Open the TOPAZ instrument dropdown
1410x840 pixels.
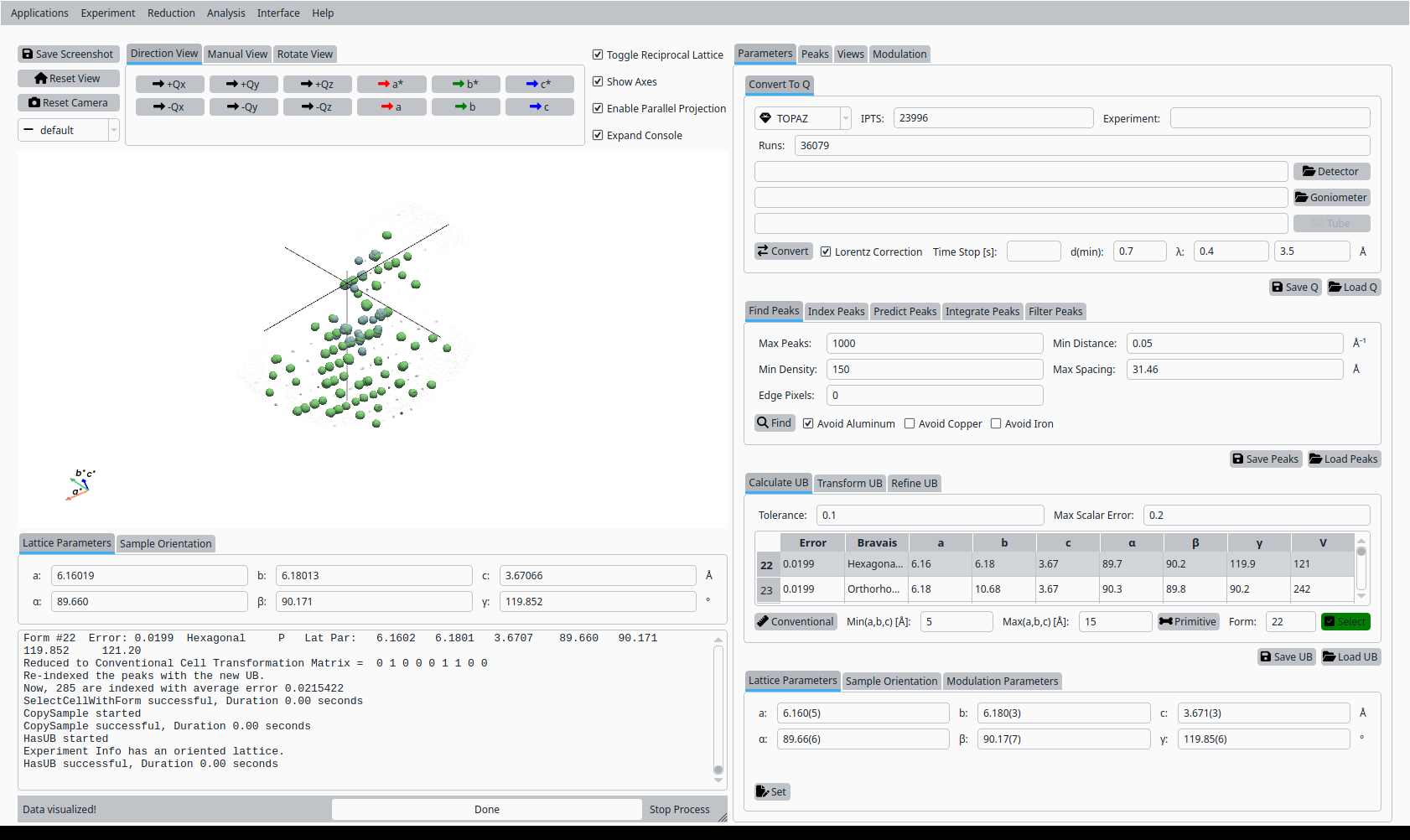[802, 119]
